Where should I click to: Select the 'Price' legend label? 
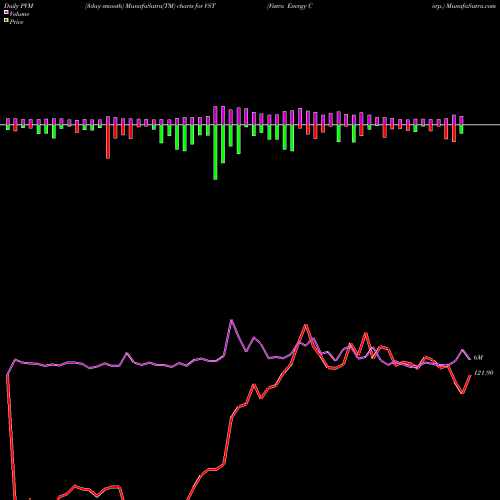(16, 22)
